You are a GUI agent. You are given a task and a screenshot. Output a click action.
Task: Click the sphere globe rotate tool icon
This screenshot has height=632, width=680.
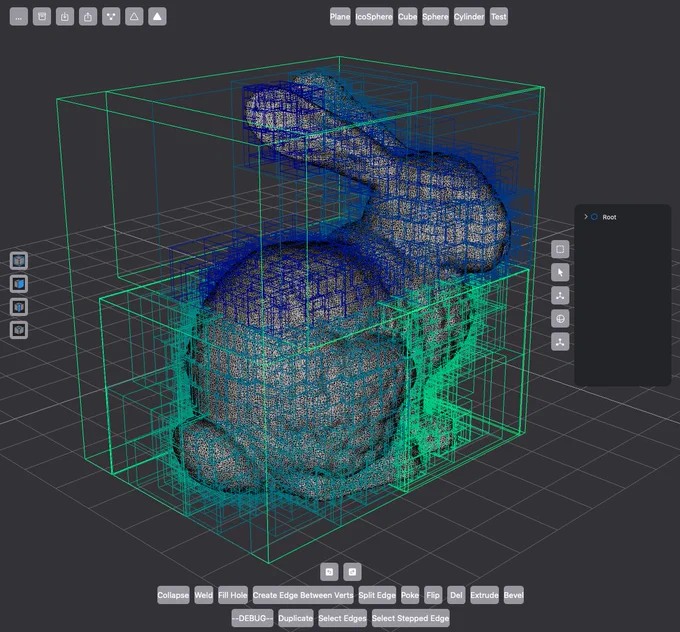click(x=560, y=319)
